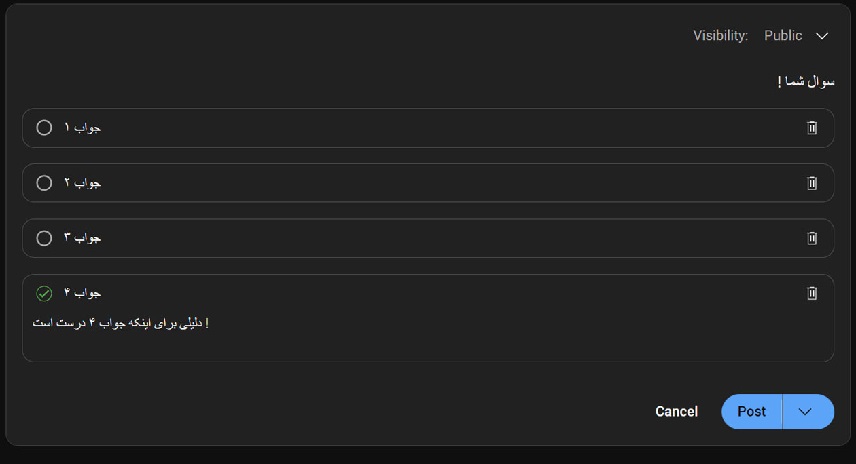This screenshot has height=464, width=856.
Task: Edit the explanation text under جواب ۴
Action: (x=121, y=323)
